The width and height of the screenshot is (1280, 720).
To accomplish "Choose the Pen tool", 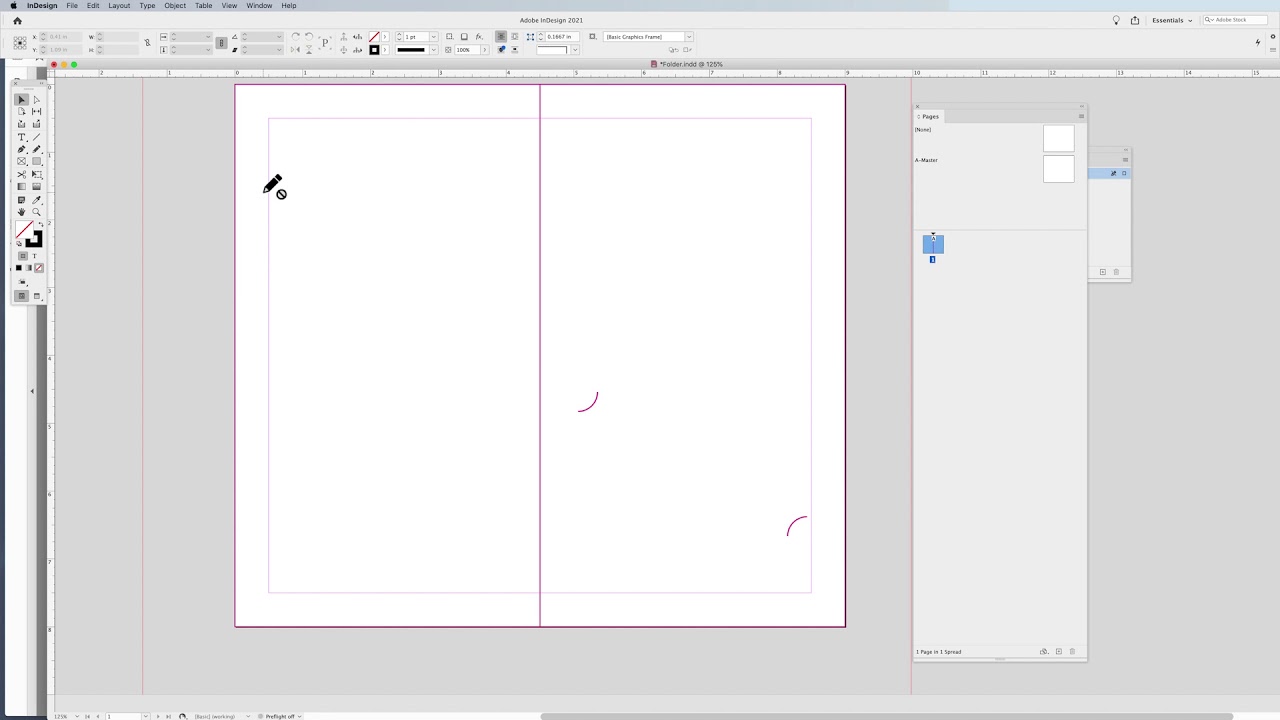I will 21,149.
